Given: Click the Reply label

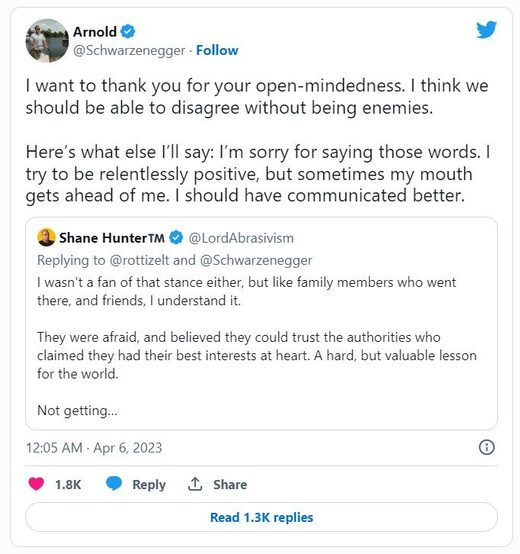Looking at the screenshot, I should point(149,485).
